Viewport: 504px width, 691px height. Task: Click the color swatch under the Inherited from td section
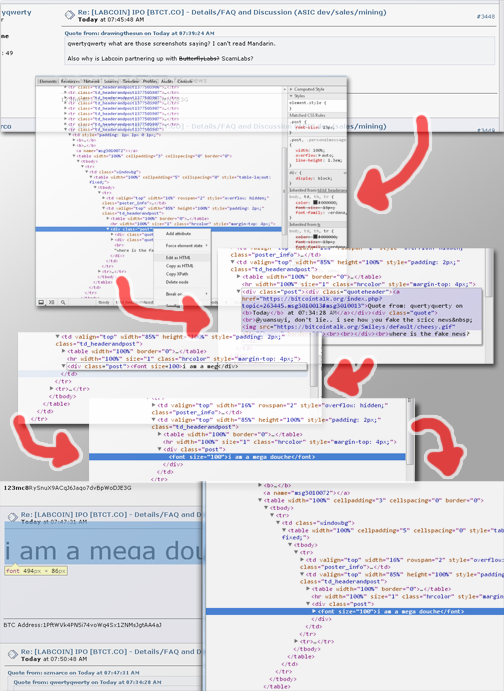point(315,203)
